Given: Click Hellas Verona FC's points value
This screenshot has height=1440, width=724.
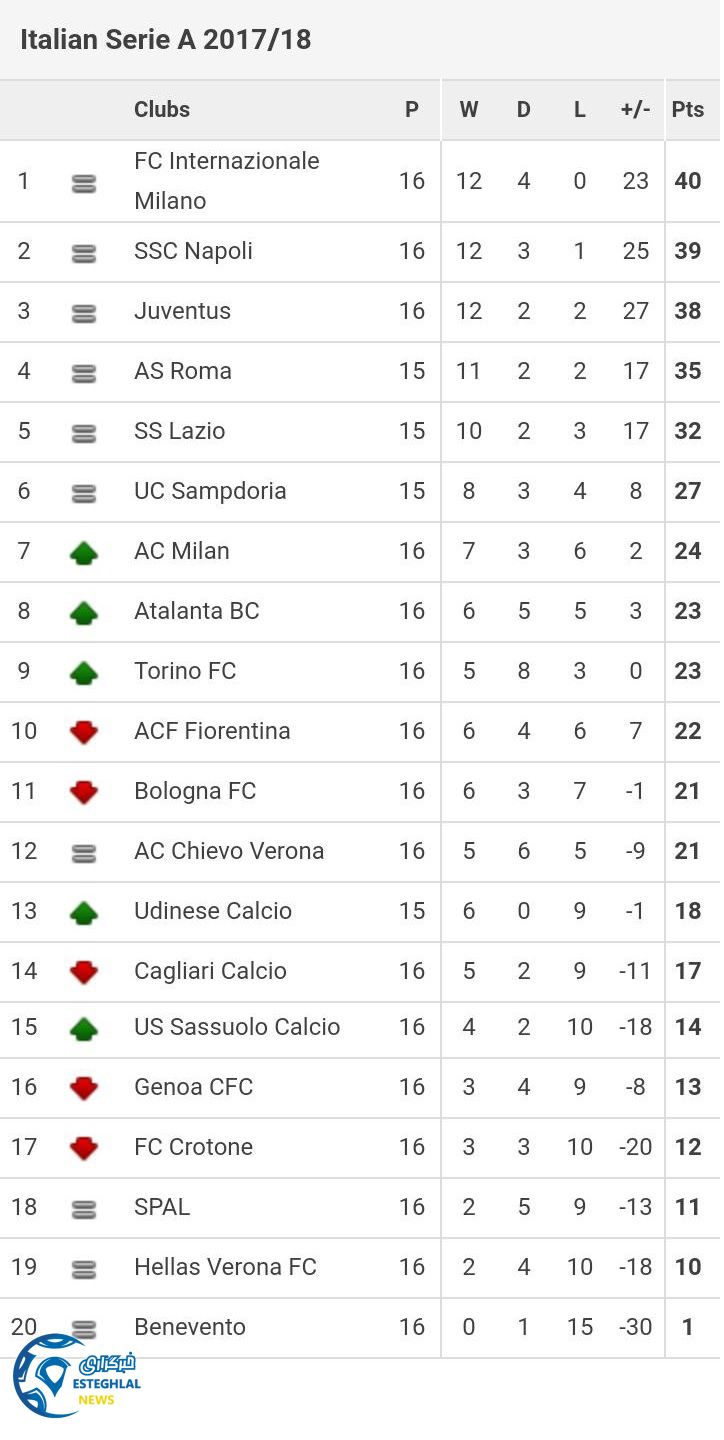Looking at the screenshot, I should (x=688, y=1267).
